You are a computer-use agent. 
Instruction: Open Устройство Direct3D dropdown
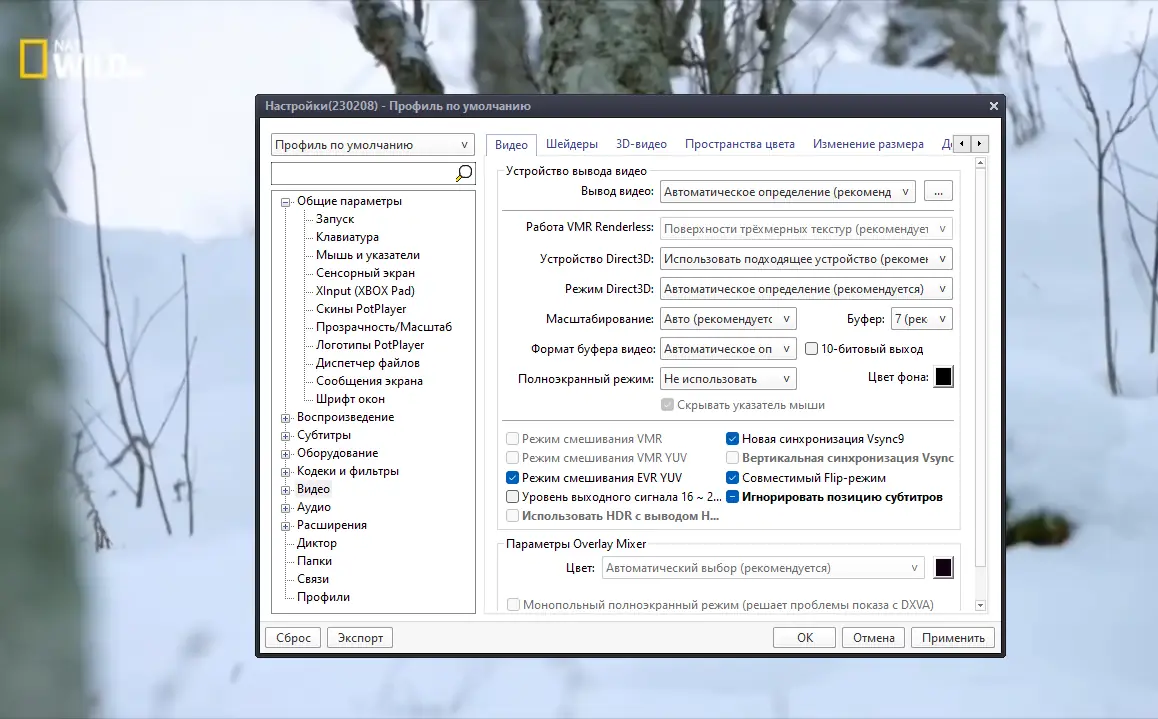[x=806, y=259]
